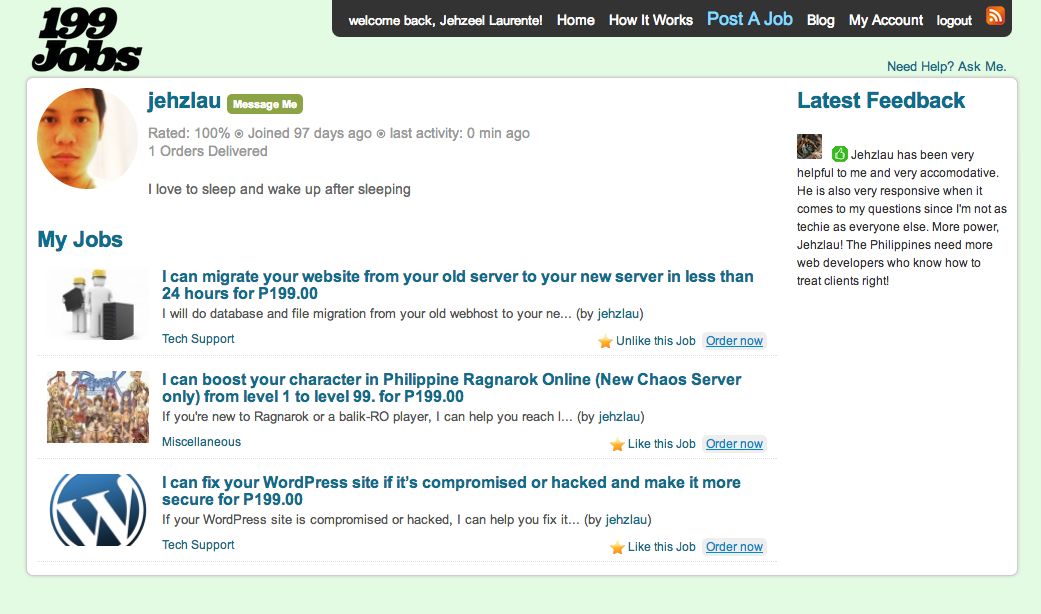Select the Miscellaneous category link

[201, 442]
